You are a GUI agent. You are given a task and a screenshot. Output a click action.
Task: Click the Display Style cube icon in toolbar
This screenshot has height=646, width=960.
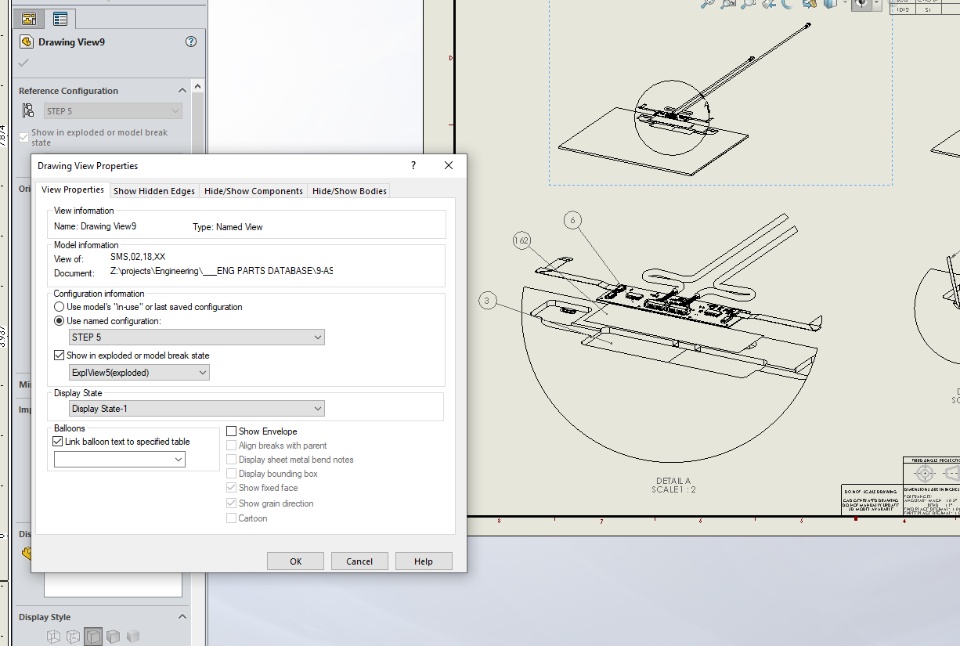tap(830, 4)
